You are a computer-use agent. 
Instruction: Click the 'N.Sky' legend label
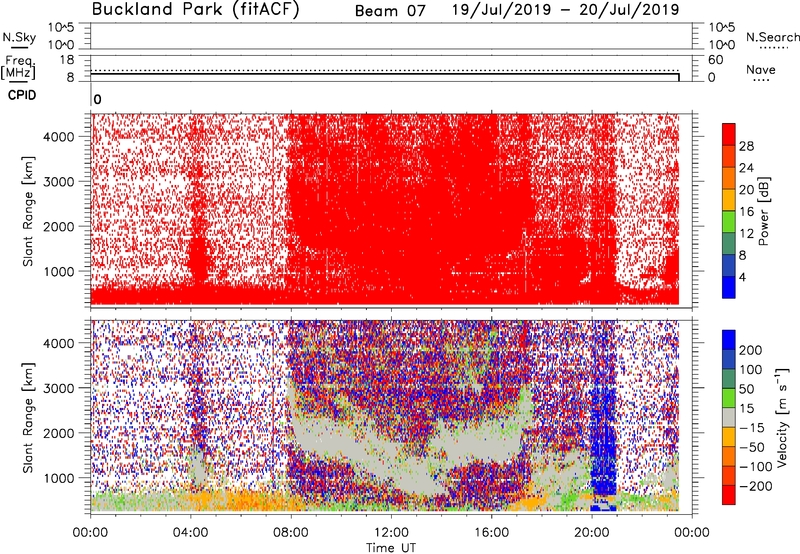click(19, 37)
